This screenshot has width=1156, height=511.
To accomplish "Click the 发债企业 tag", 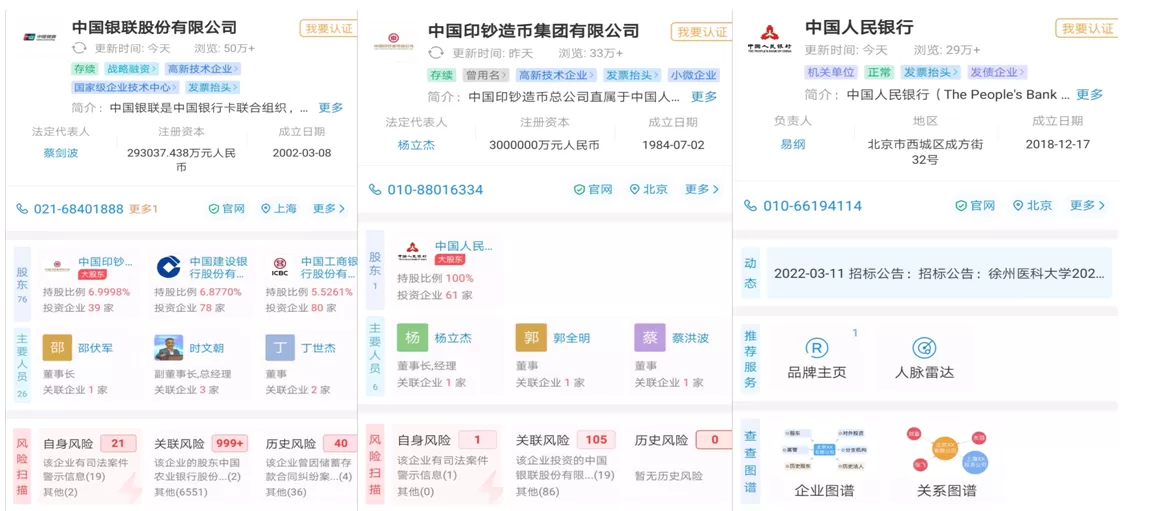I will pyautogui.click(x=997, y=72).
